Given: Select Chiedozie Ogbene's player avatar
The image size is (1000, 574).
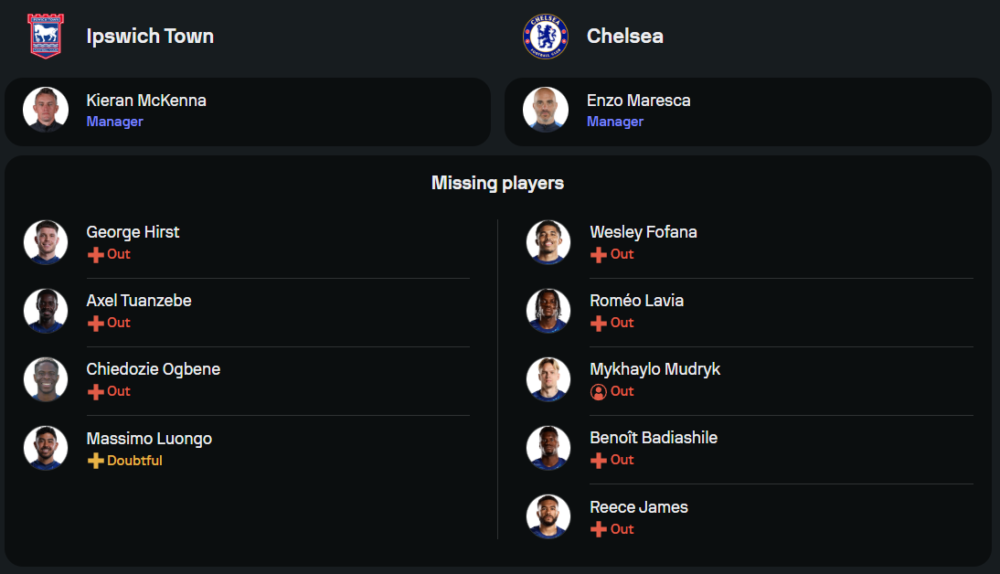Looking at the screenshot, I should (46, 379).
